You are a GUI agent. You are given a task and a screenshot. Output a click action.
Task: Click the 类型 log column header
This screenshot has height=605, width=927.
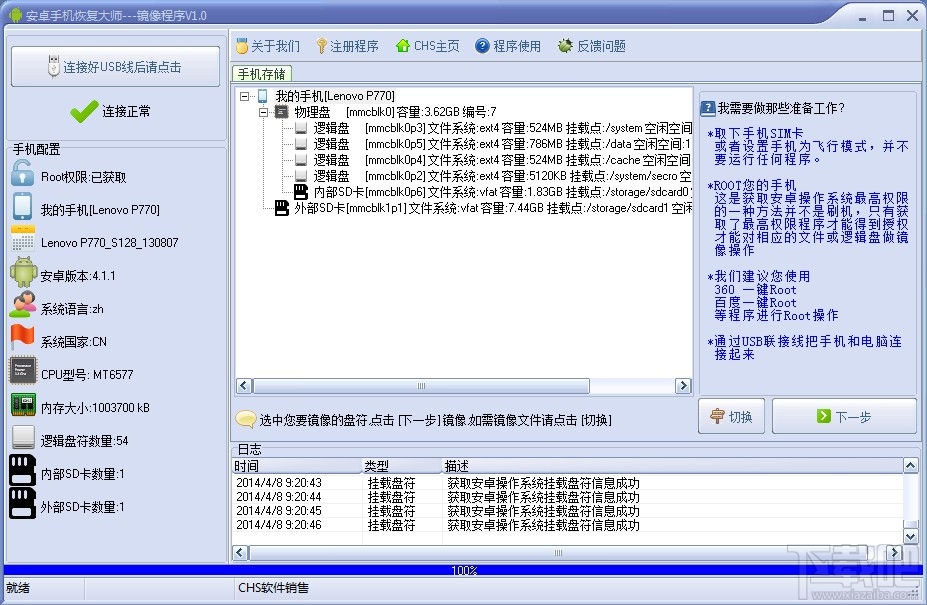pos(402,465)
